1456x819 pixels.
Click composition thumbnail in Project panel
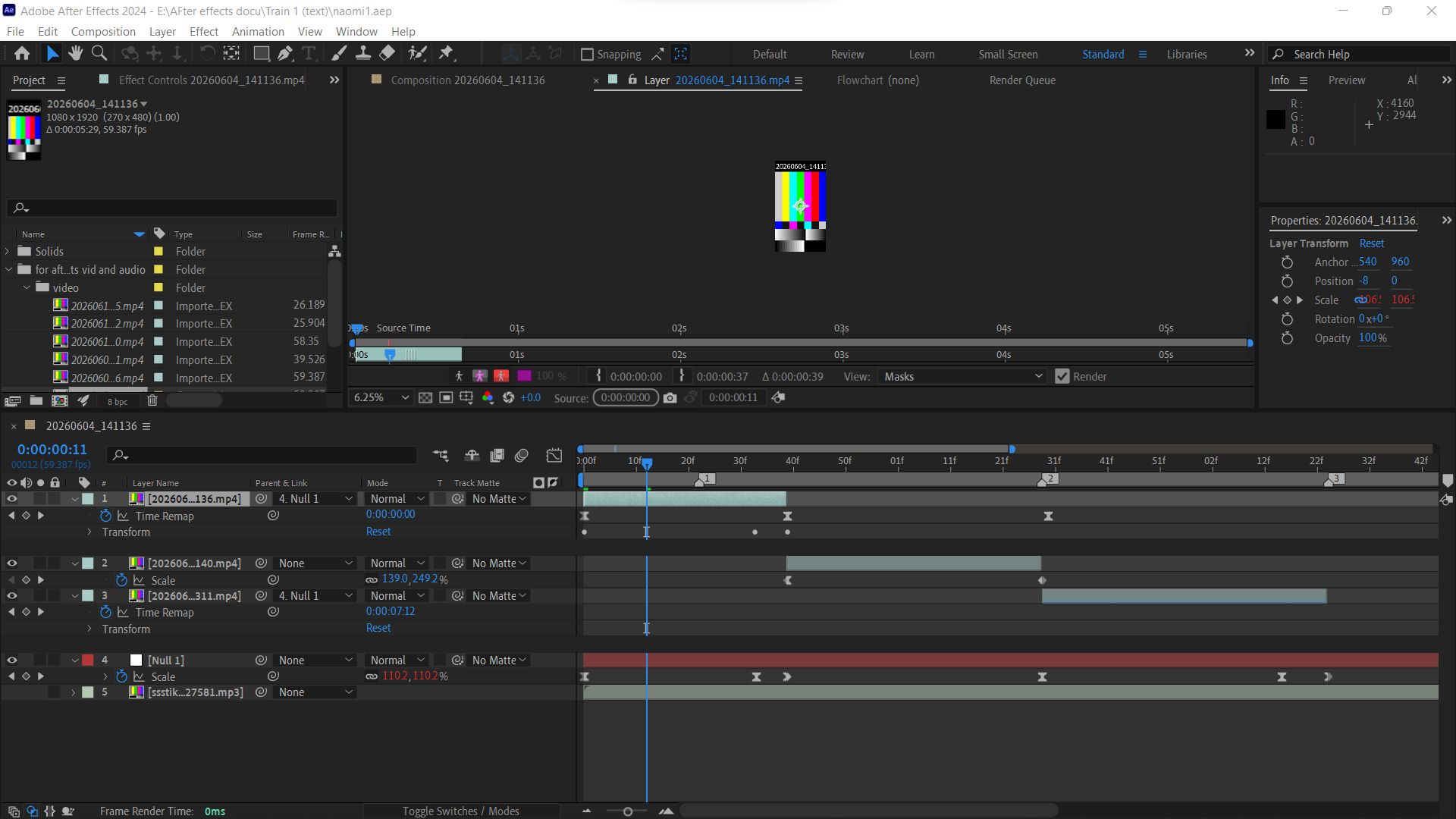24,130
